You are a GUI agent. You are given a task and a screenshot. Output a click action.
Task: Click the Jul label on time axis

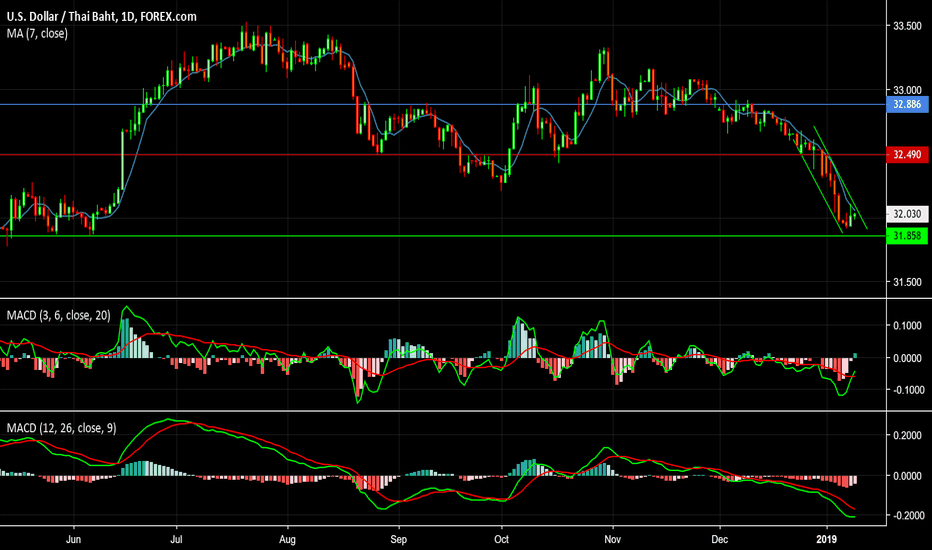tap(176, 539)
